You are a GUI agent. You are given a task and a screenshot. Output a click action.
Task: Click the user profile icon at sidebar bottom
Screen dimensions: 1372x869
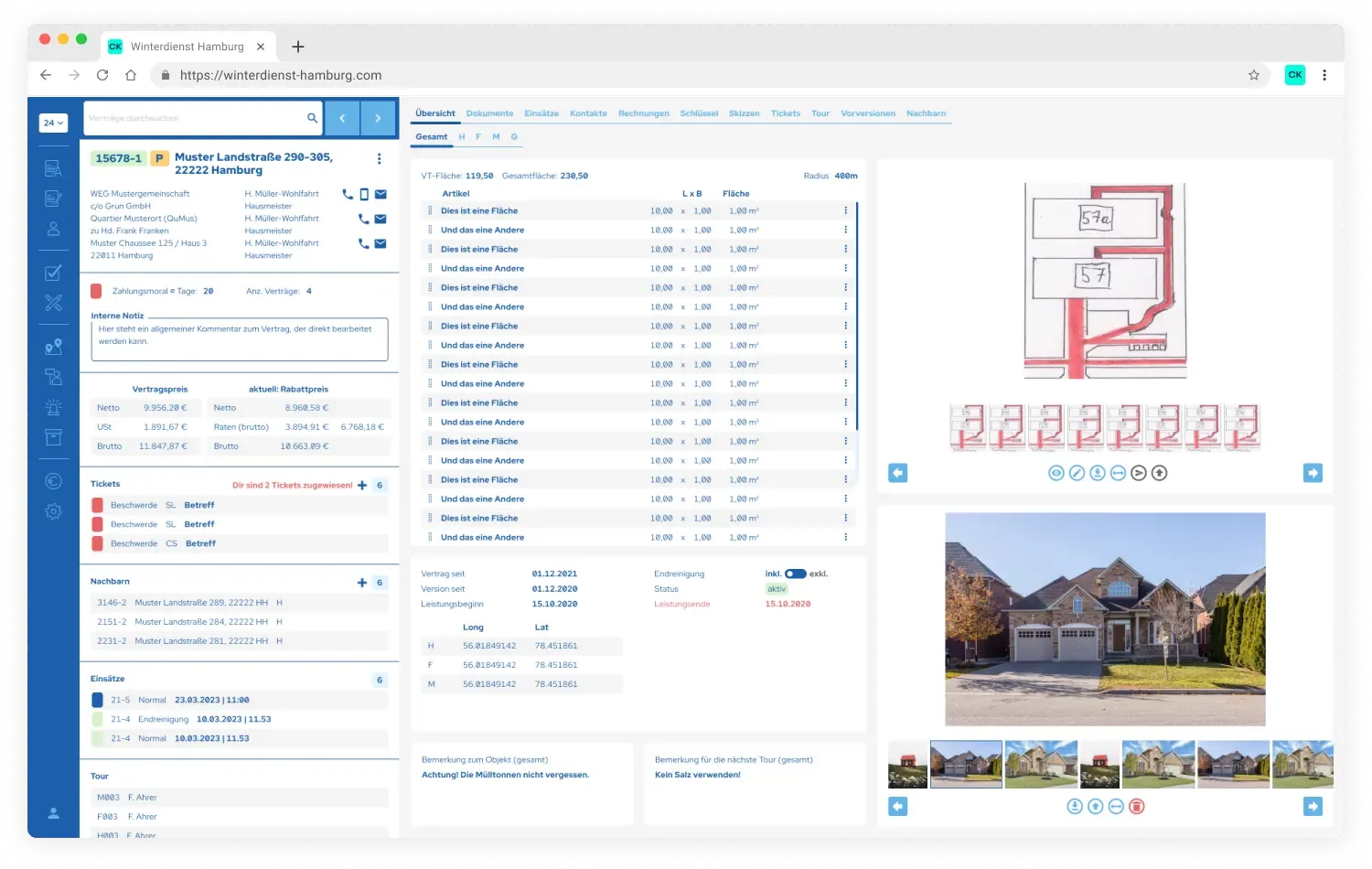(x=54, y=812)
